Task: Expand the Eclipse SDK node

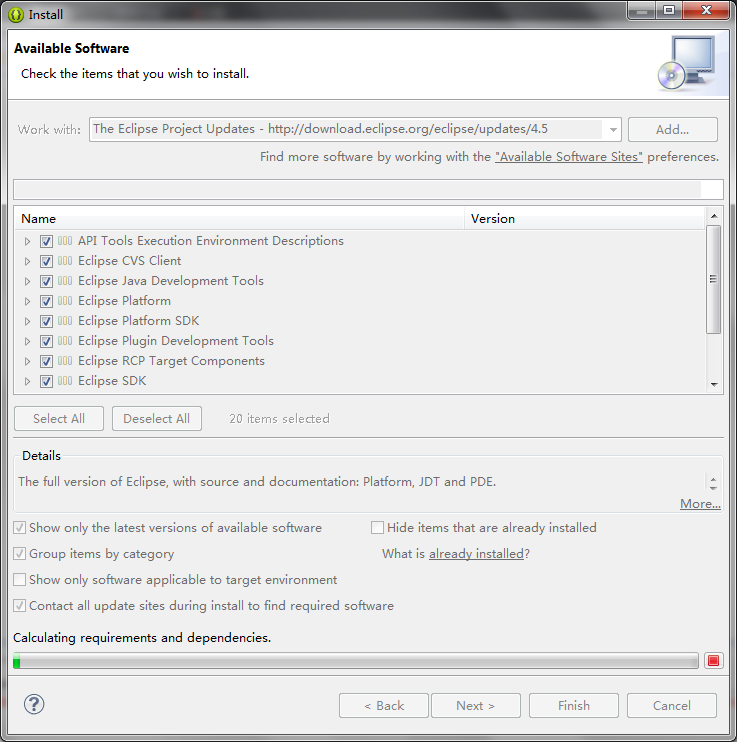Action: pyautogui.click(x=27, y=381)
